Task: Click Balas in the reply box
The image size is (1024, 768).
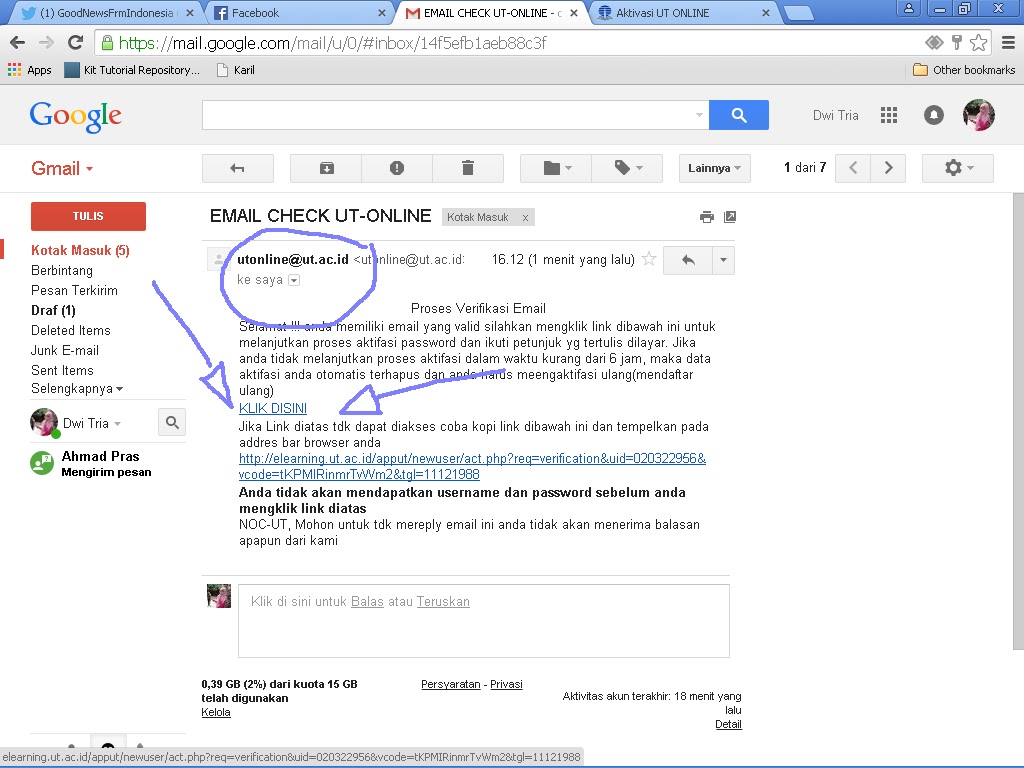Action: tap(367, 601)
